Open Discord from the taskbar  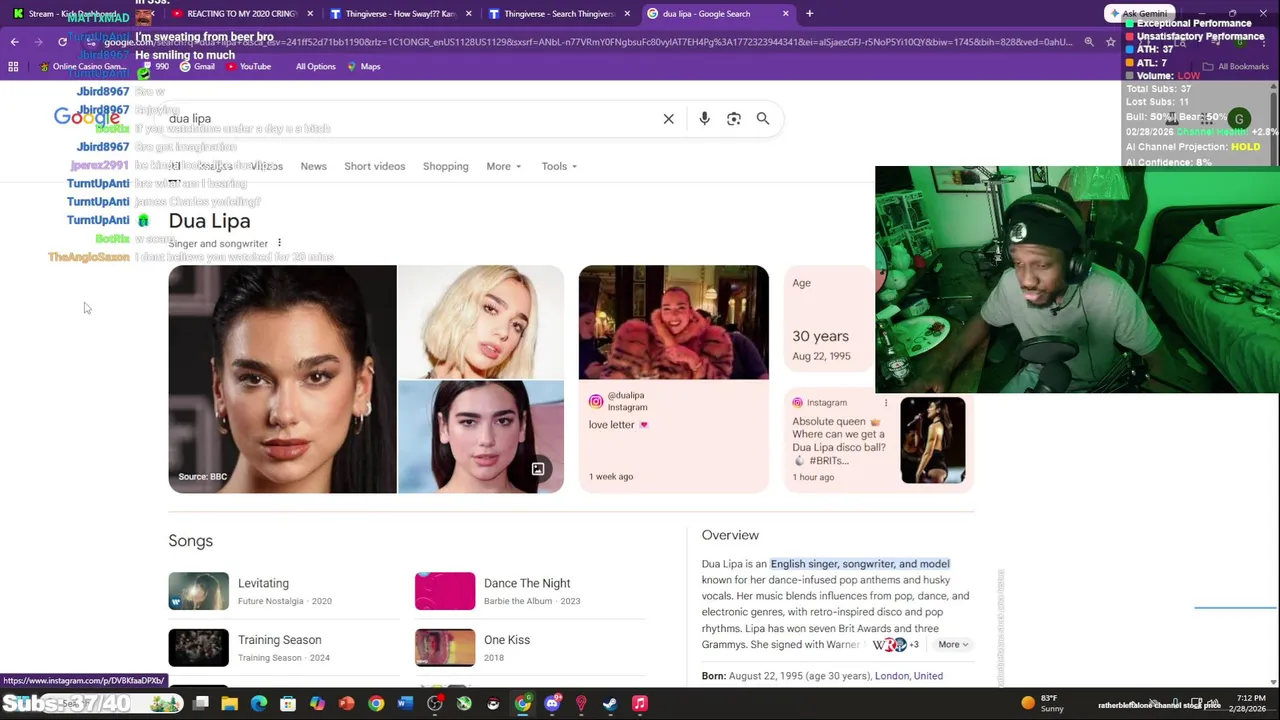click(x=552, y=704)
